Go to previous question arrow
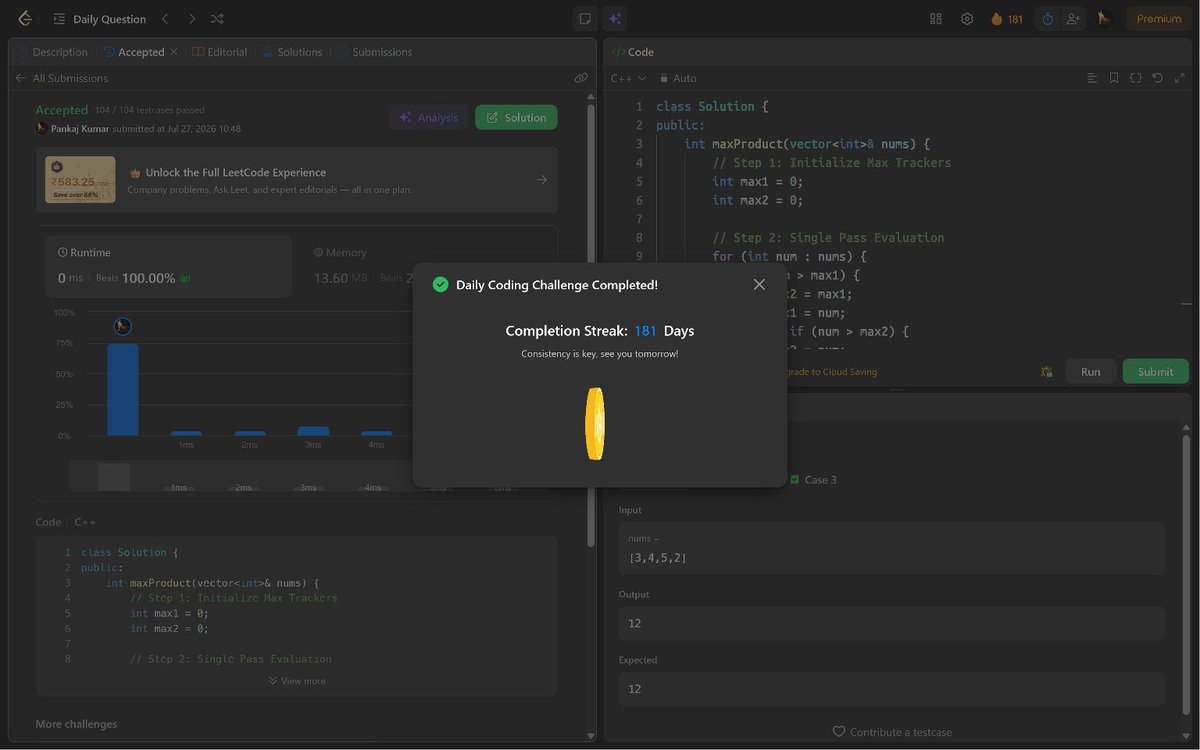This screenshot has width=1200, height=750. point(166,19)
